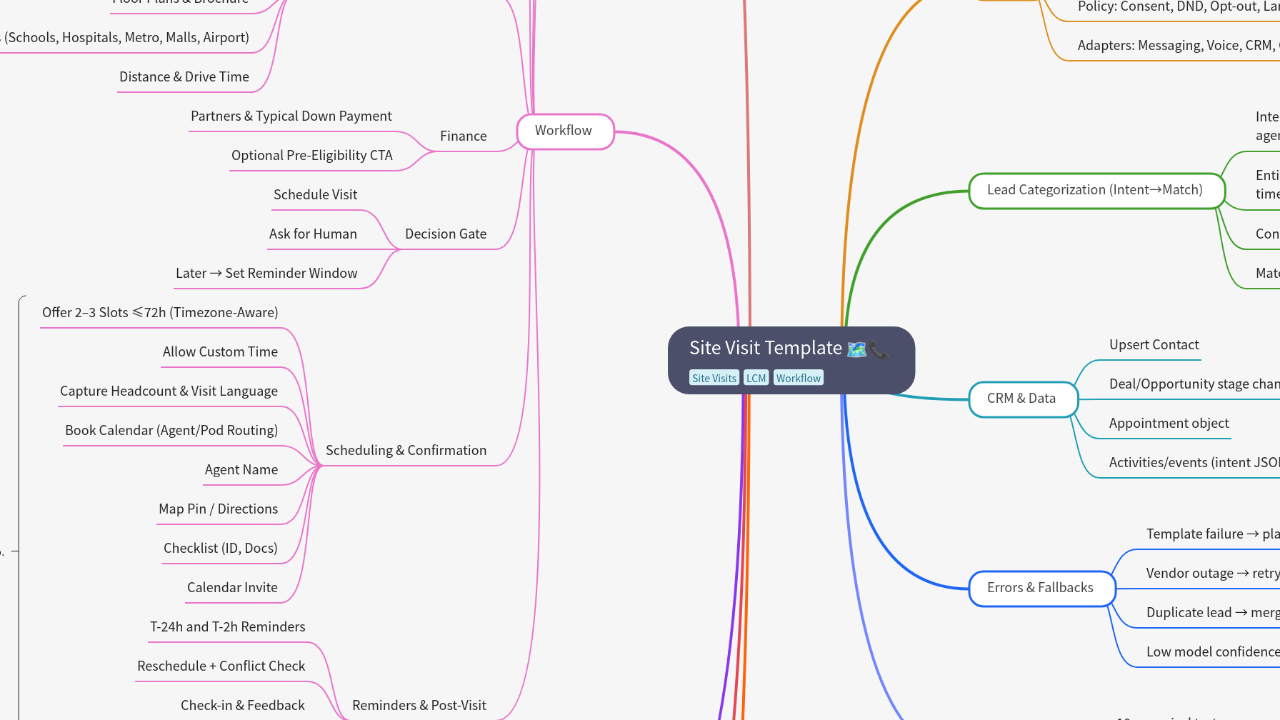Image resolution: width=1280 pixels, height=720 pixels.
Task: Select the Scheduling & Confirmation subtopic
Action: (406, 450)
